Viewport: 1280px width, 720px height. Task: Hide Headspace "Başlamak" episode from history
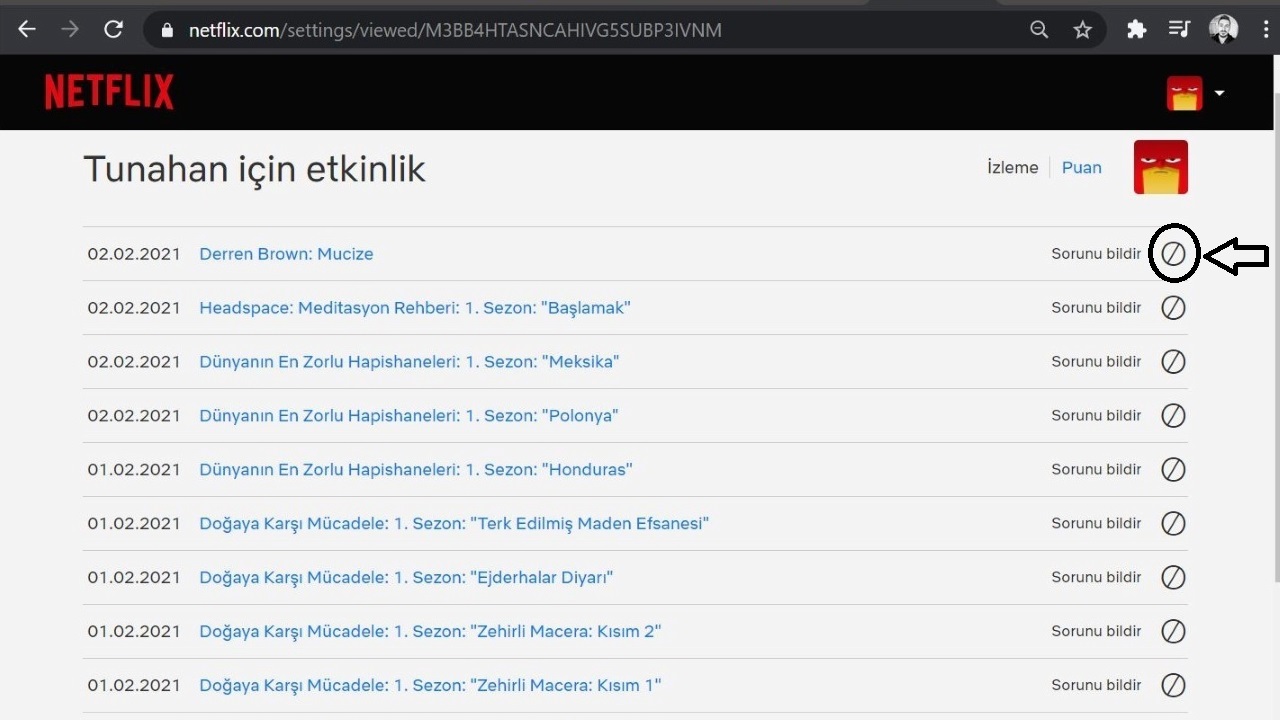click(x=1173, y=308)
